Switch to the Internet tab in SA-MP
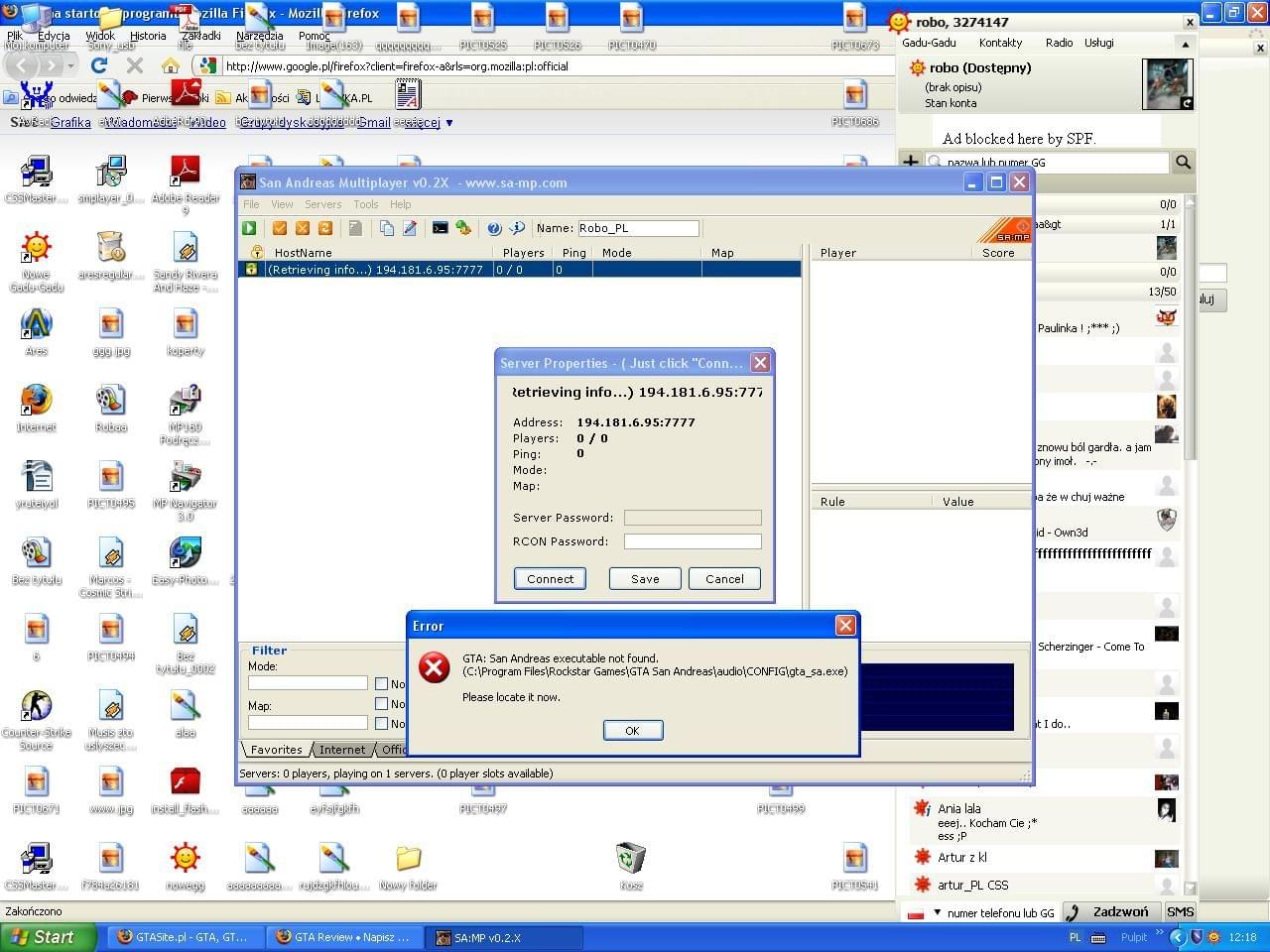The image size is (1270, 952). (342, 750)
